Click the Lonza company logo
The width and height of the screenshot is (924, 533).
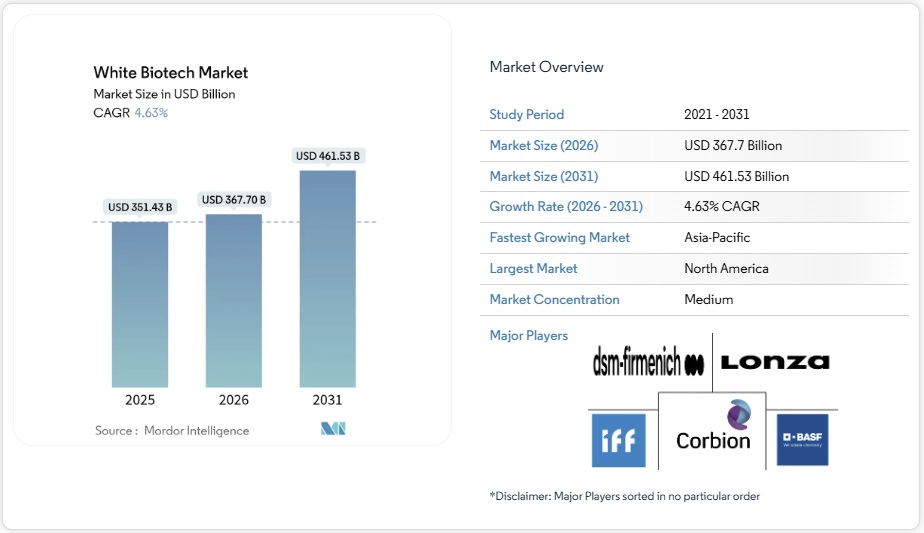coord(775,362)
